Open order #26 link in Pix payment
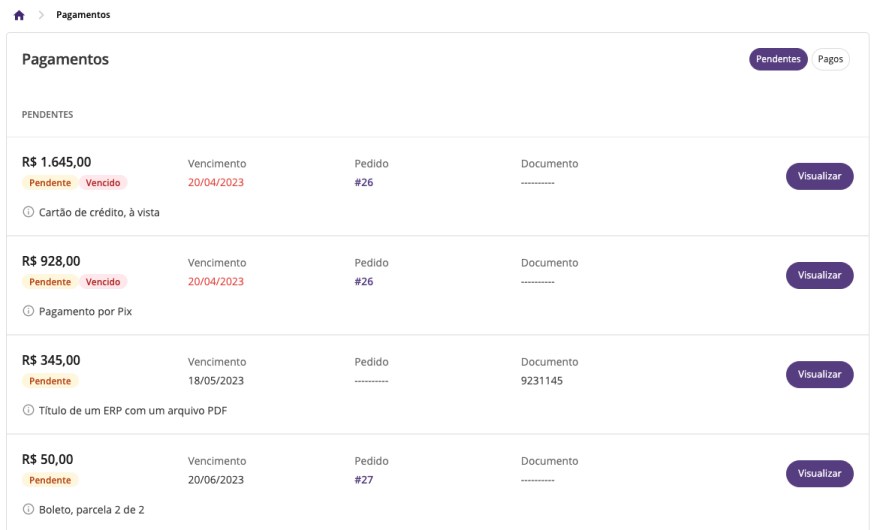This screenshot has height=530, width=877. click(364, 281)
